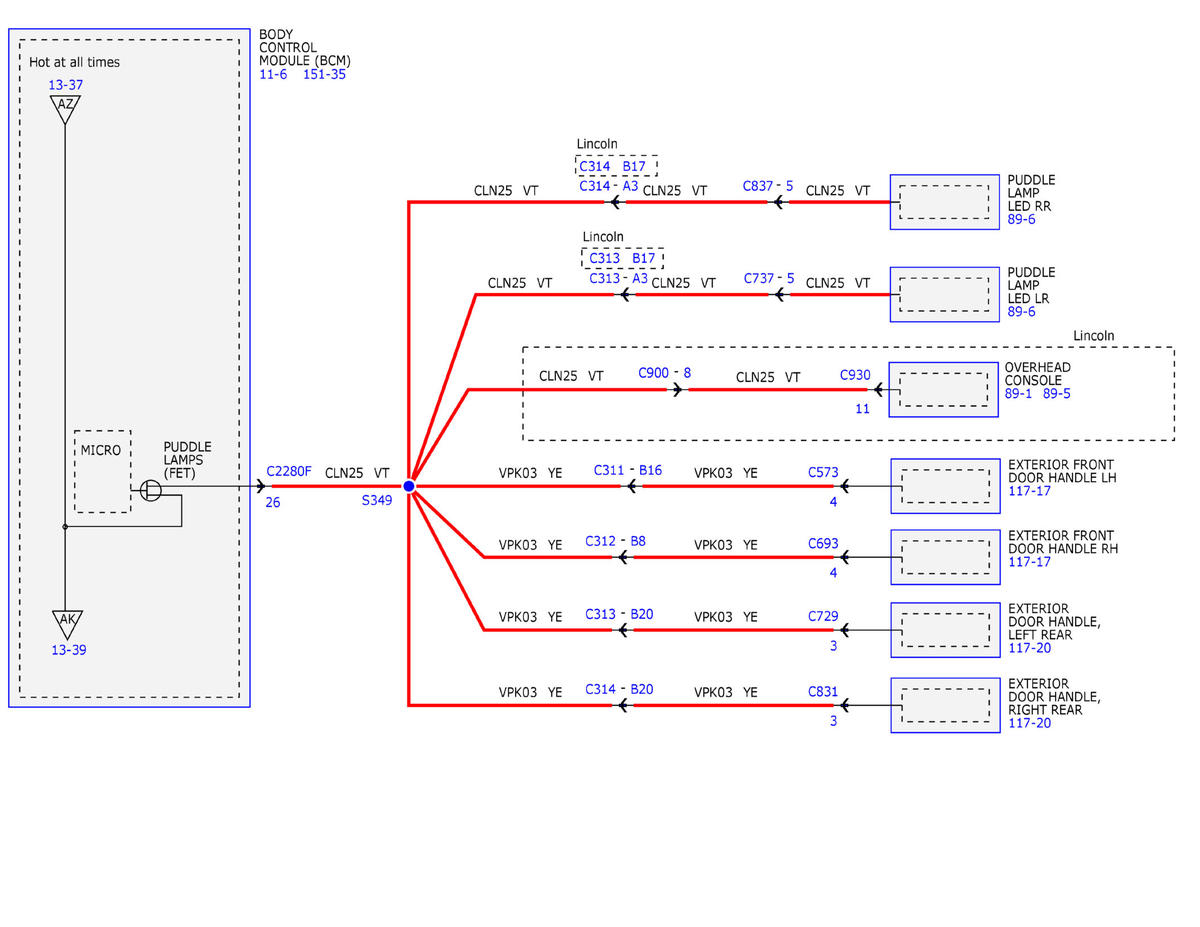Open the 89-1 Overhead Console reference
The image size is (1200, 927).
coord(1018,394)
